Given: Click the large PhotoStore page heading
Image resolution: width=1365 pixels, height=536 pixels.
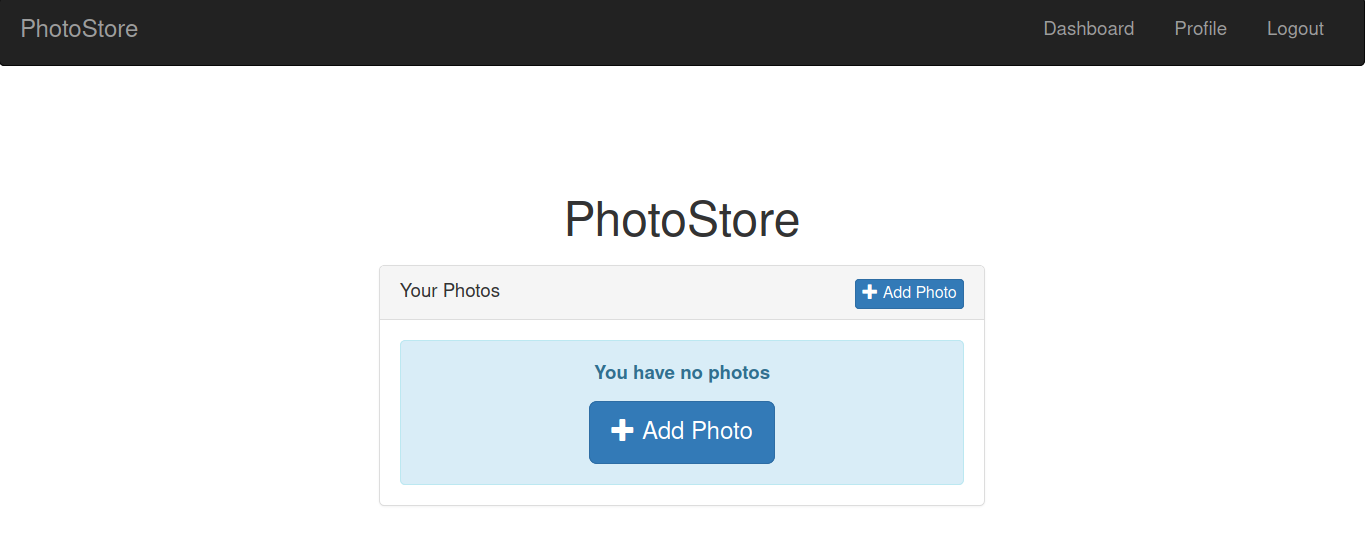Looking at the screenshot, I should (x=682, y=219).
